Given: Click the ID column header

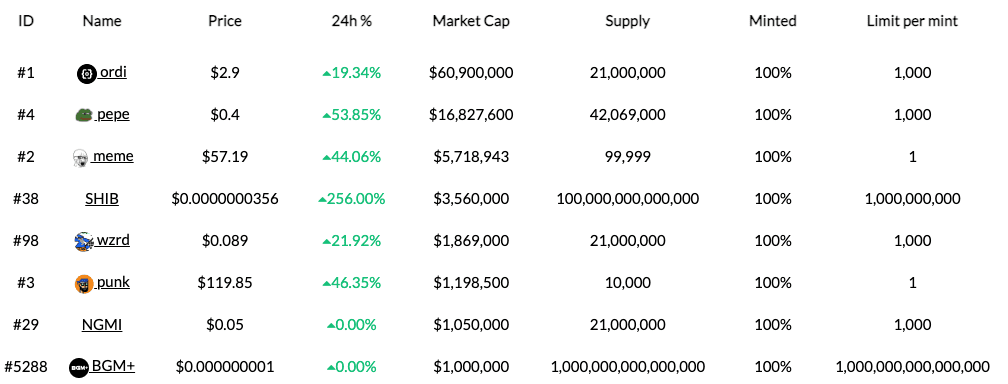Looking at the screenshot, I should coord(26,21).
